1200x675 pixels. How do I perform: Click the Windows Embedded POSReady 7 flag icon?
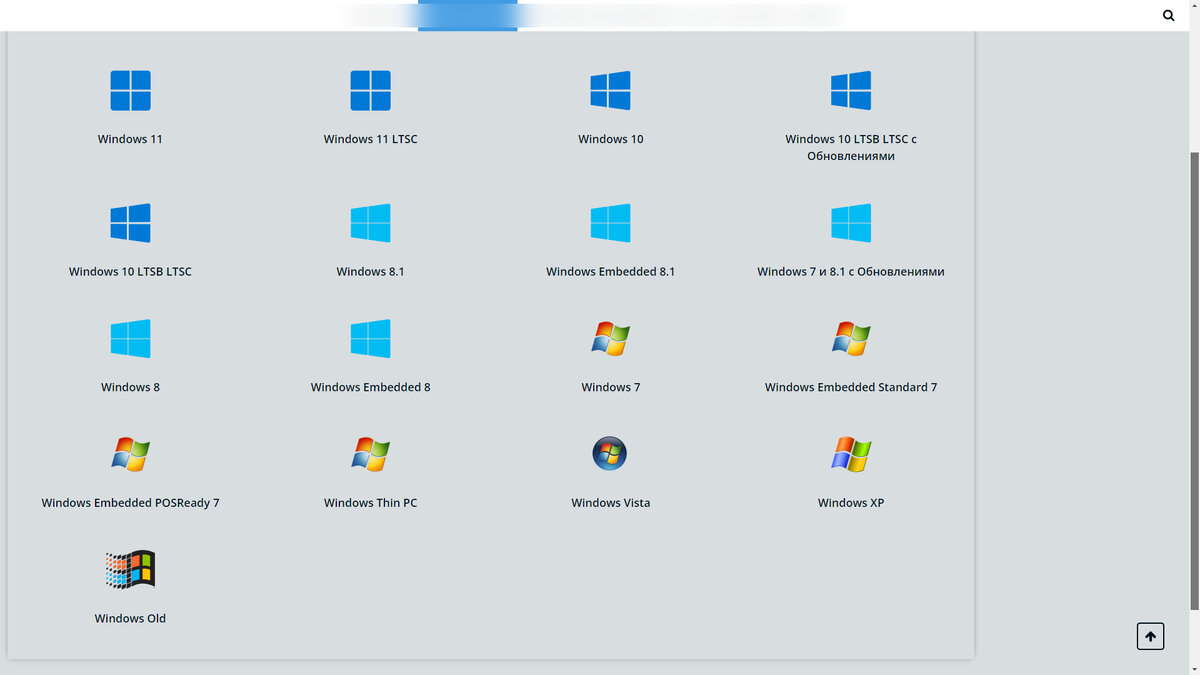(130, 454)
